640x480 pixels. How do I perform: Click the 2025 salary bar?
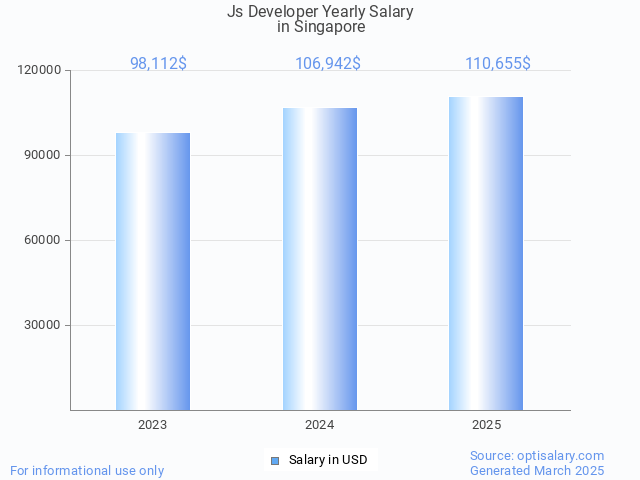pos(486,253)
